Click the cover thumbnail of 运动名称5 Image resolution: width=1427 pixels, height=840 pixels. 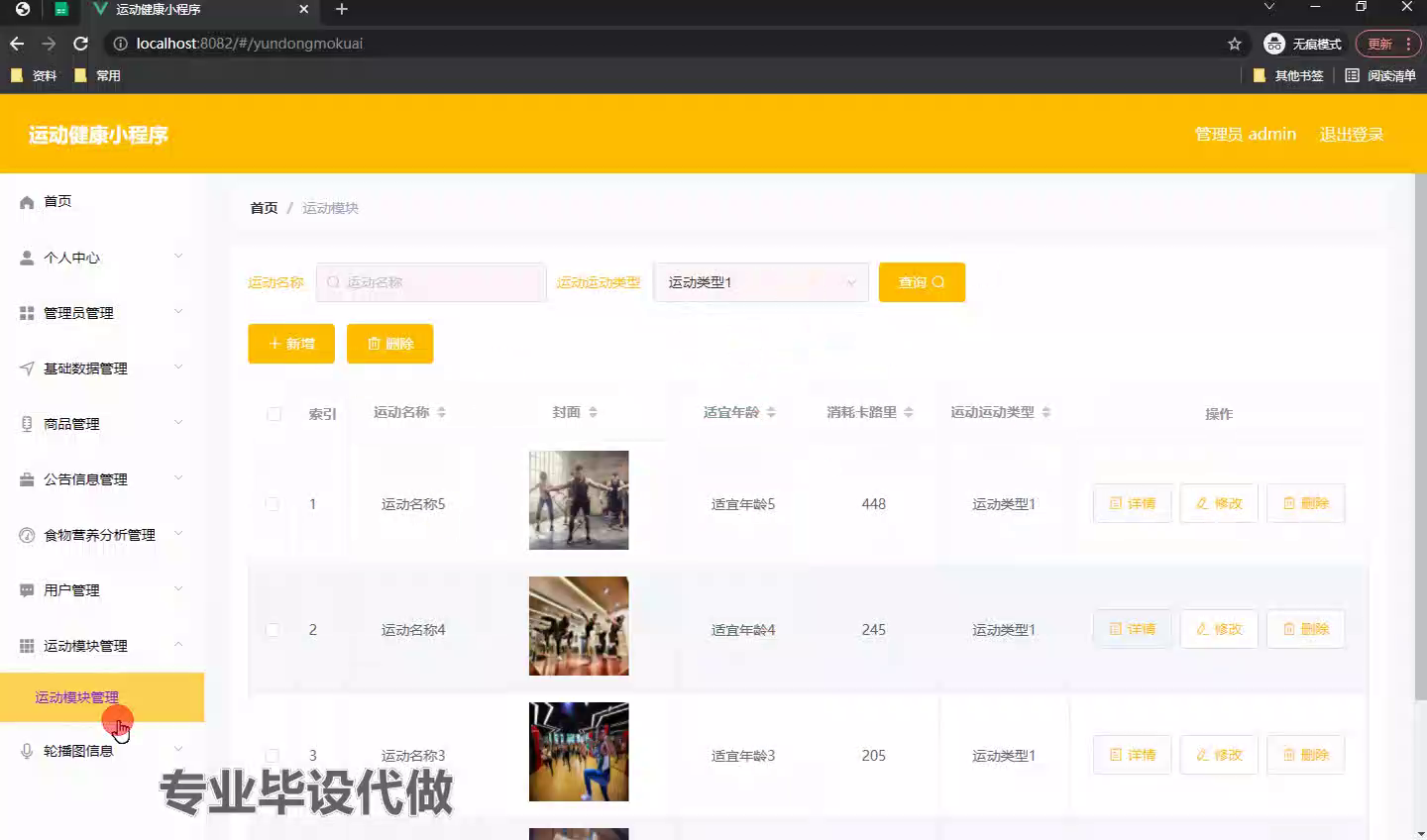click(579, 500)
